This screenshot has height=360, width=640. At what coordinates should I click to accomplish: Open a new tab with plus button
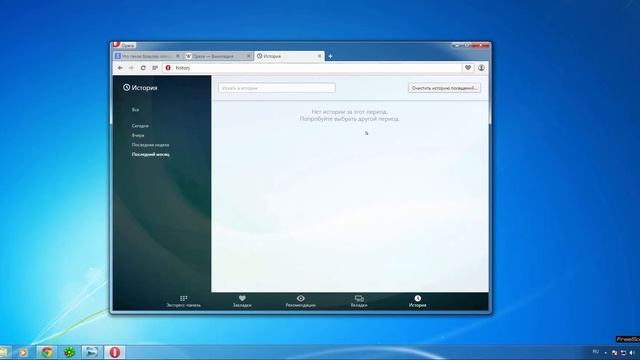coord(330,56)
